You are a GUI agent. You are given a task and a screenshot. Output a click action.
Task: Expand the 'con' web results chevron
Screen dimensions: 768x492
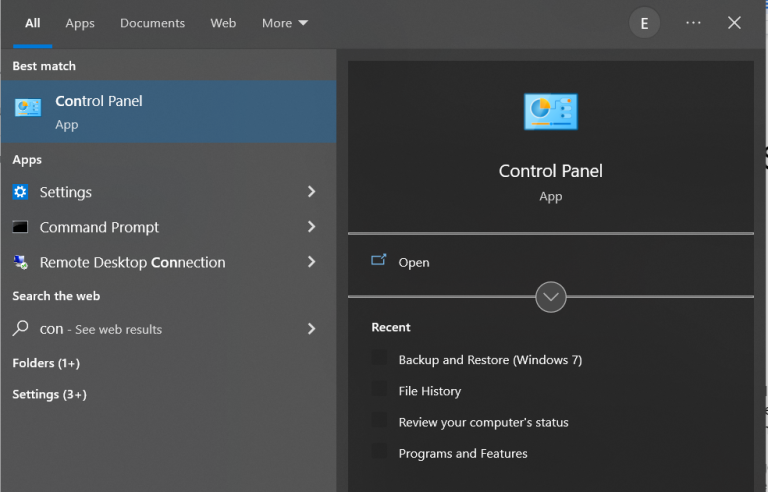click(x=312, y=328)
